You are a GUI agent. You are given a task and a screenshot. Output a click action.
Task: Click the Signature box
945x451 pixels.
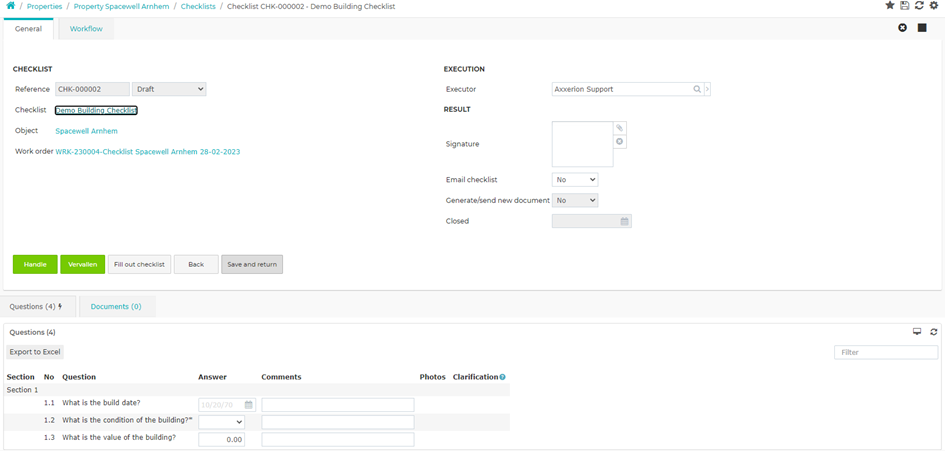tap(582, 144)
